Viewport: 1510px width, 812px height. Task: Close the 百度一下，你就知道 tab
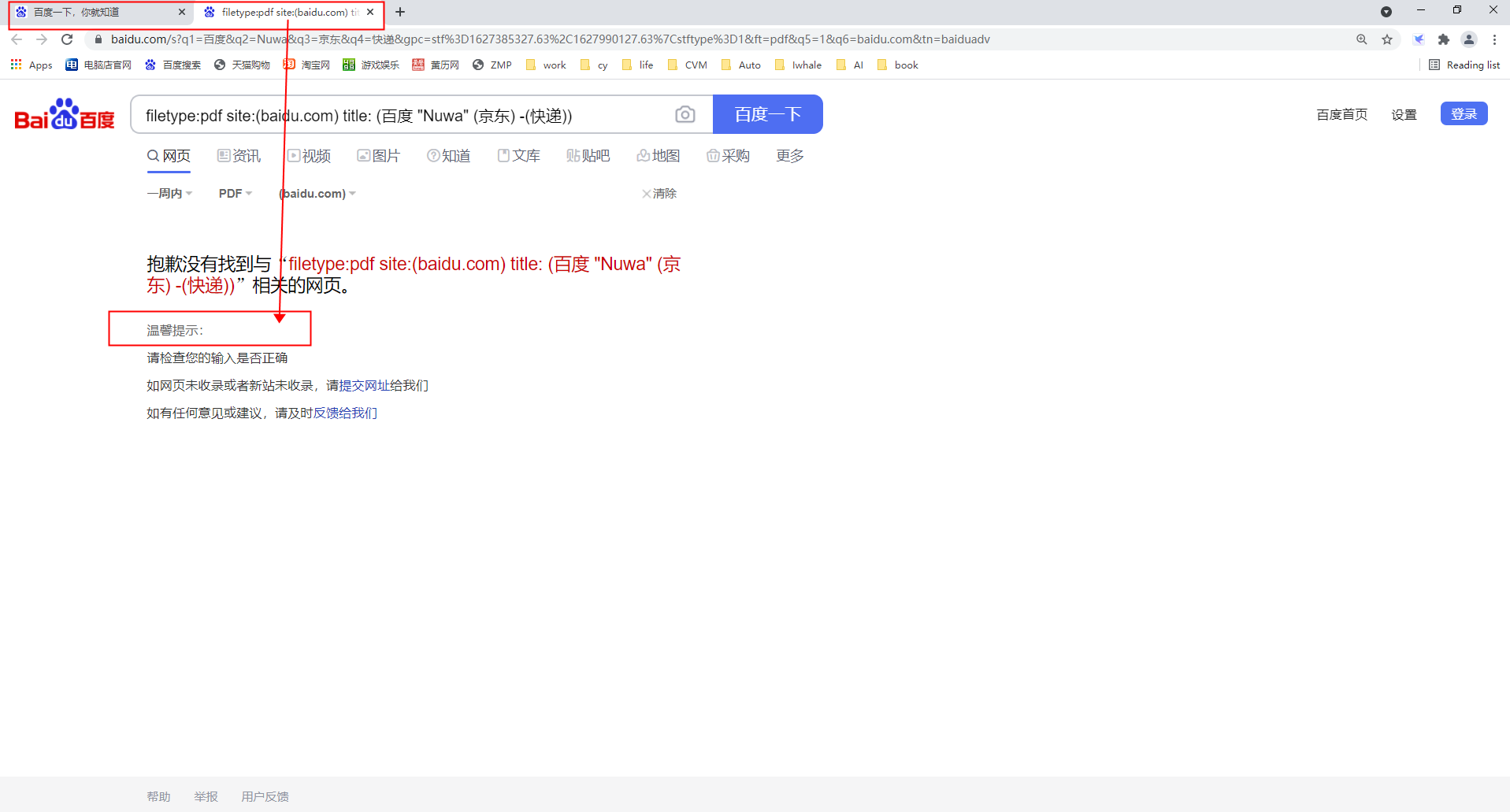click(x=182, y=13)
